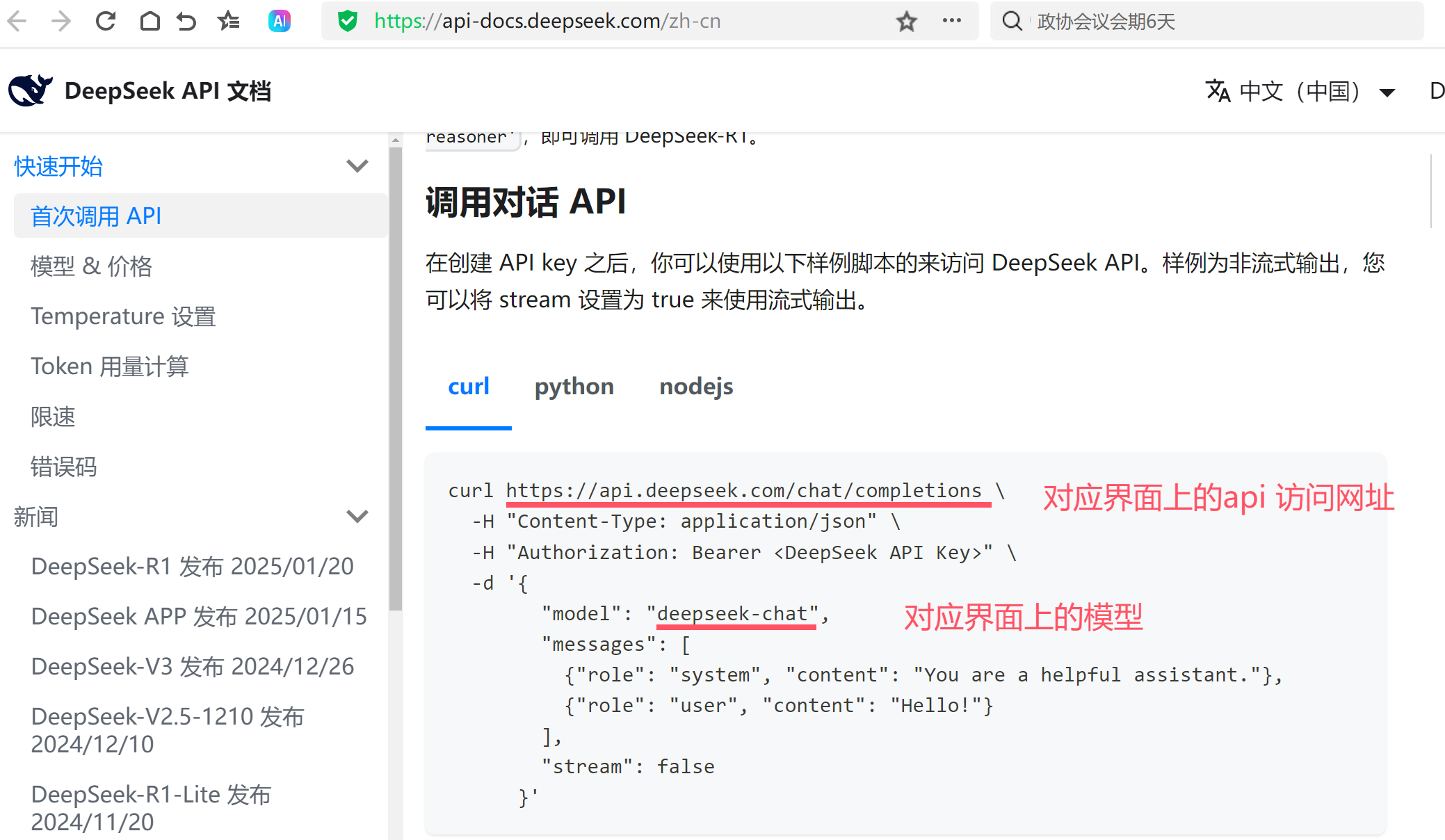Open DeepSeek-R1 发布 2025/01/20 news item

(x=192, y=567)
